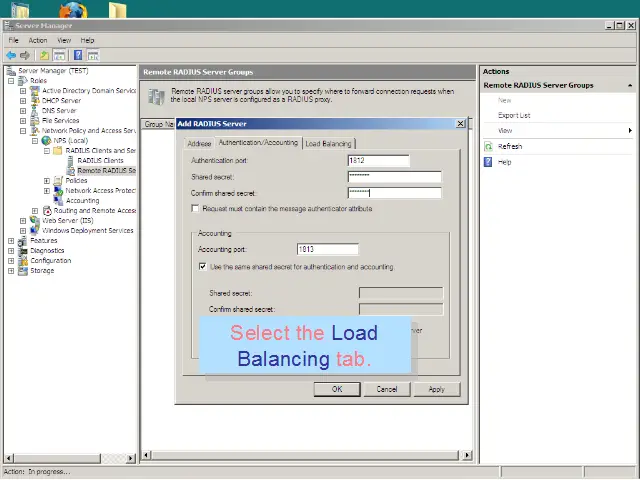Click the Windows Deployment Services icon
This screenshot has height=480, width=640.
pos(35,231)
